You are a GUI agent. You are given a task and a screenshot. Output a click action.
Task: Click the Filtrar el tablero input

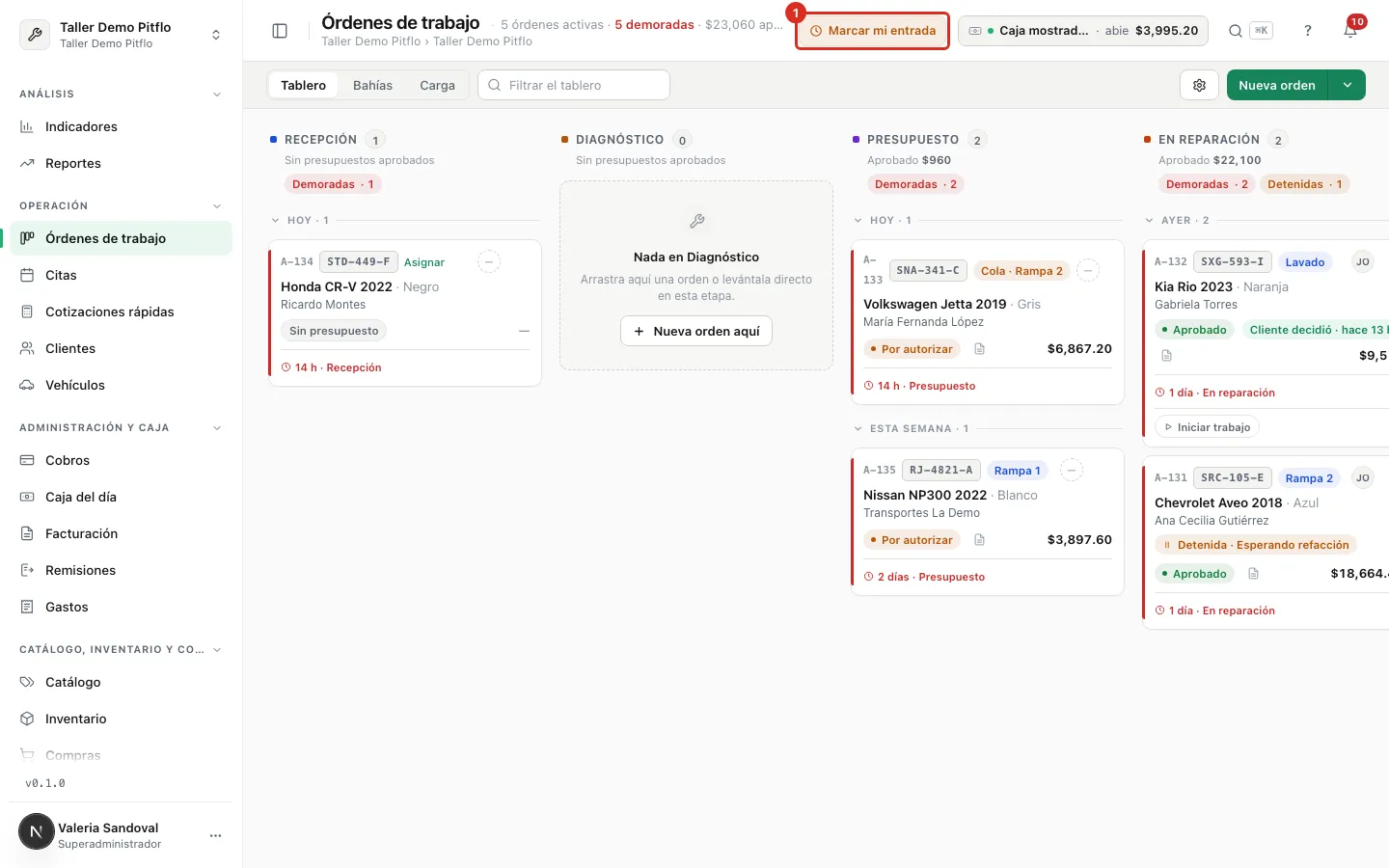tap(574, 85)
